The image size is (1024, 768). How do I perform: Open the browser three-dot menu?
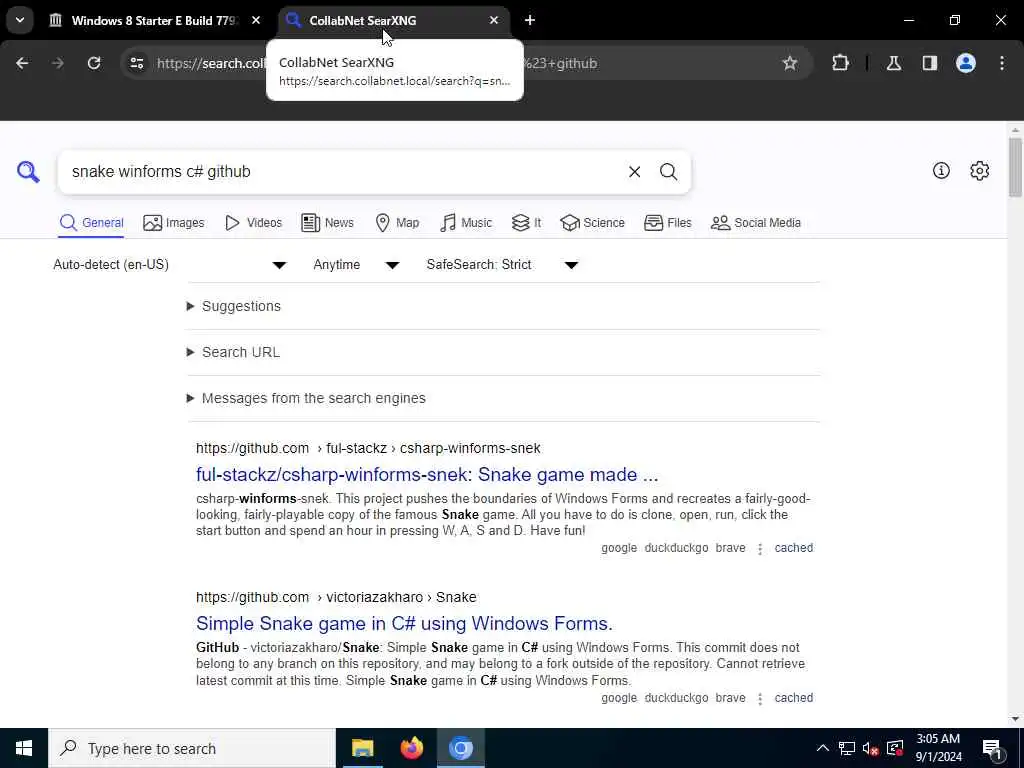pyautogui.click(x=1002, y=63)
